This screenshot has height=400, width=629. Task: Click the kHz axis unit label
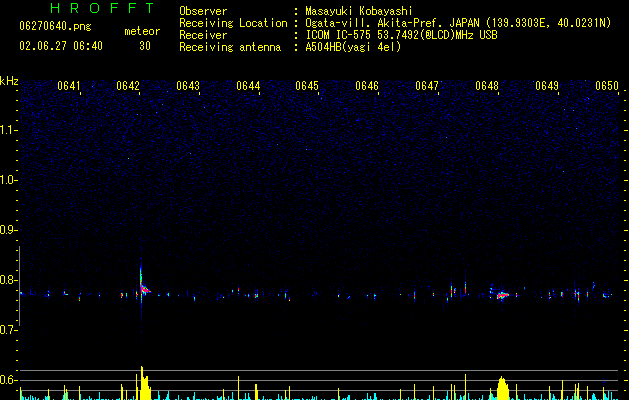pos(9,81)
